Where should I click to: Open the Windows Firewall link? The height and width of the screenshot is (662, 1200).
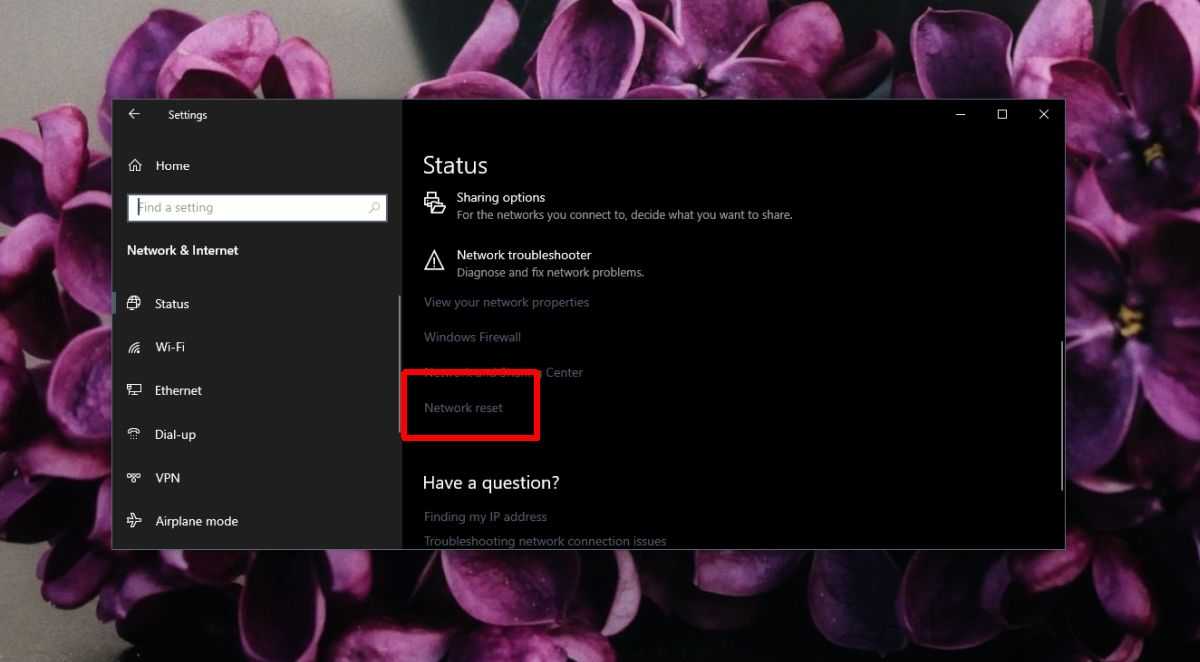(472, 337)
